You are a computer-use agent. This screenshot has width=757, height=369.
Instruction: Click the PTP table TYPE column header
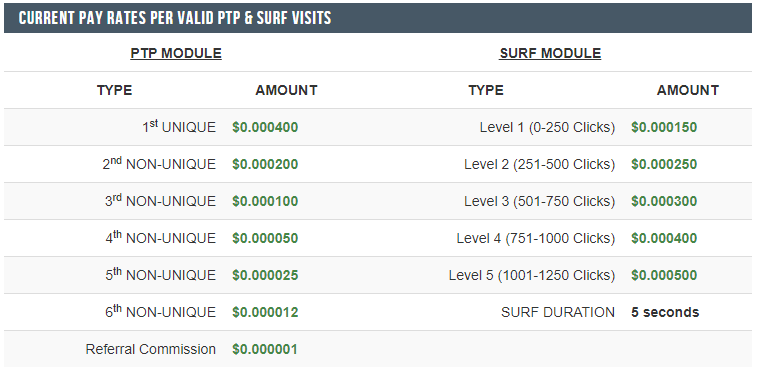[x=114, y=90]
